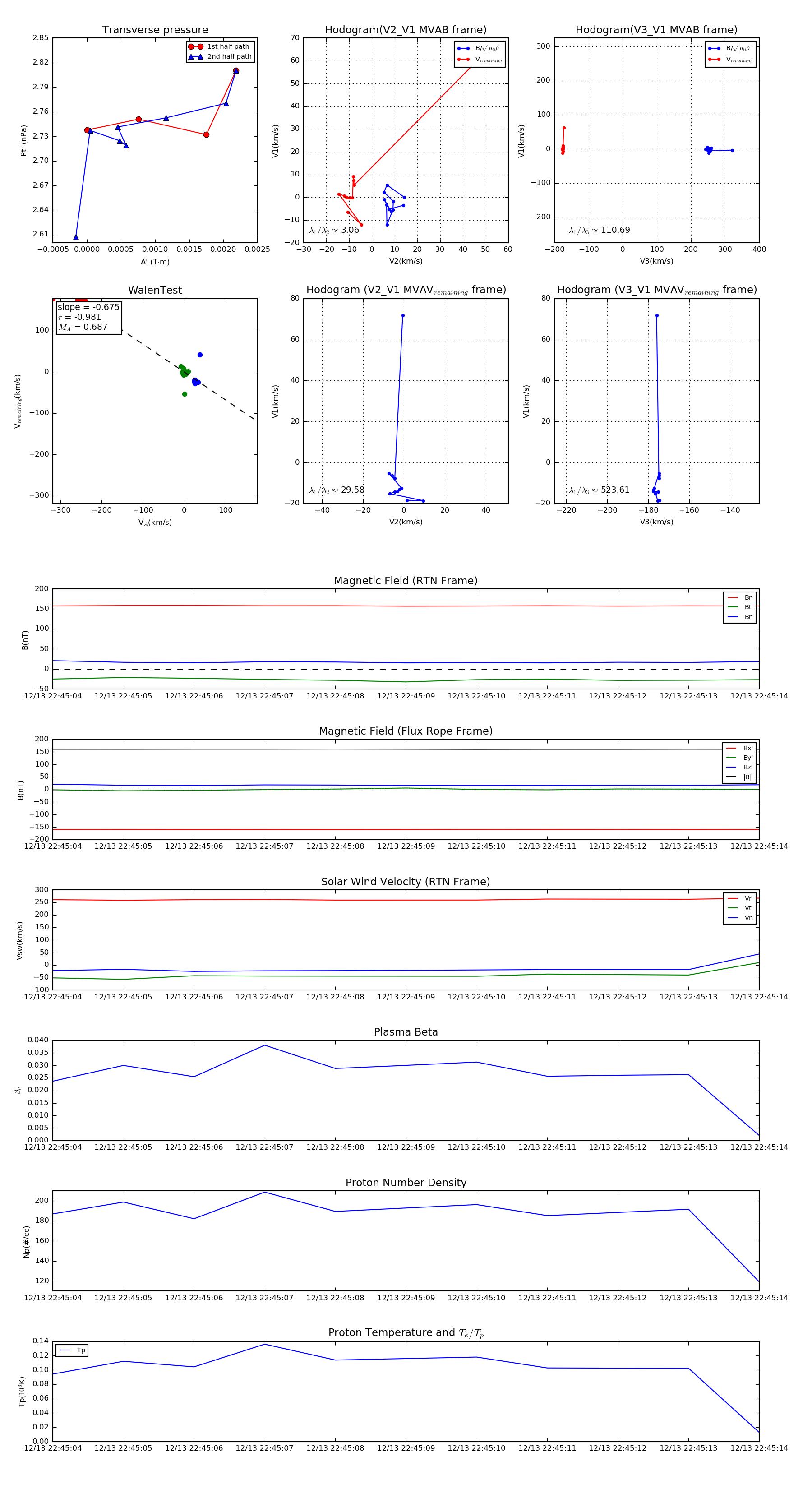Click the 'Vsw(km/s)' axis label
812x1489 pixels.
20,940
